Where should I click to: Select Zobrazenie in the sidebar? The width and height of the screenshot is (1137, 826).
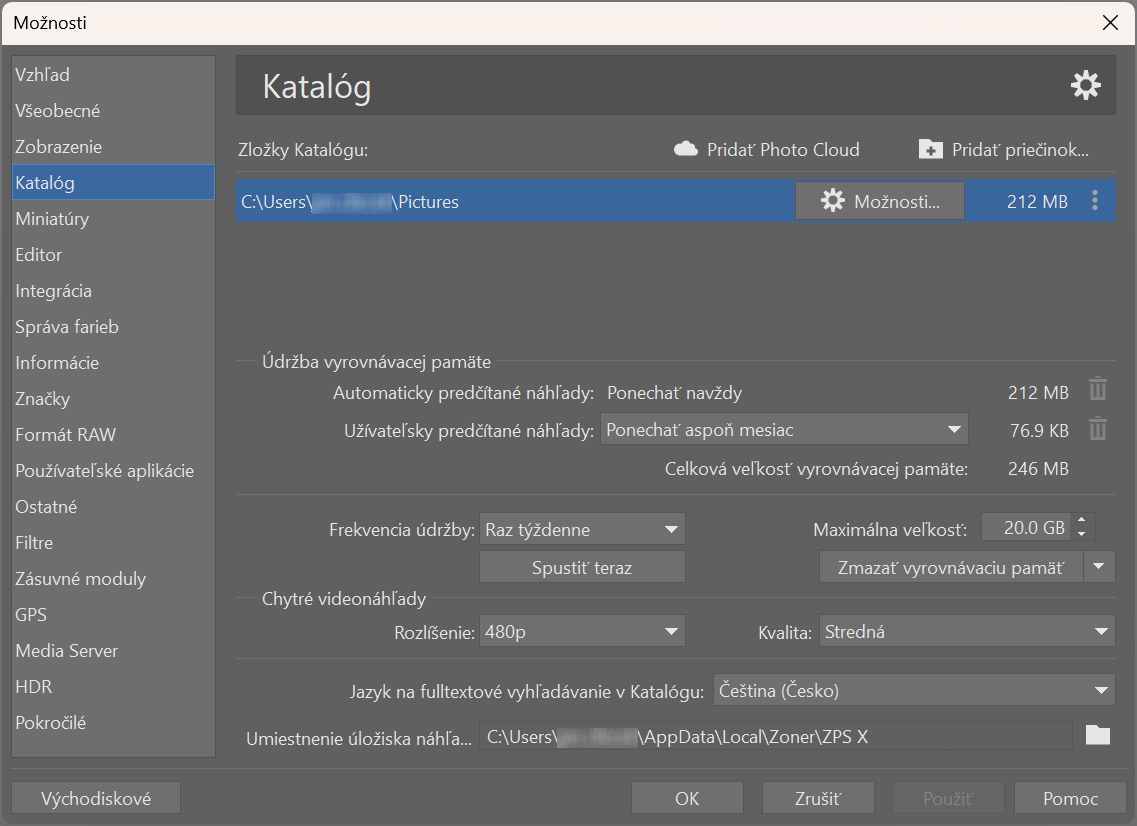(113, 146)
